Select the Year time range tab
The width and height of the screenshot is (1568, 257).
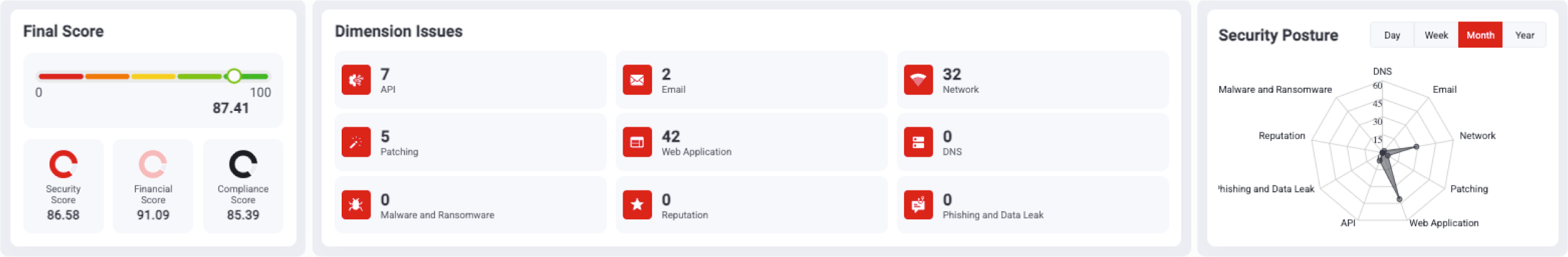tap(1524, 35)
